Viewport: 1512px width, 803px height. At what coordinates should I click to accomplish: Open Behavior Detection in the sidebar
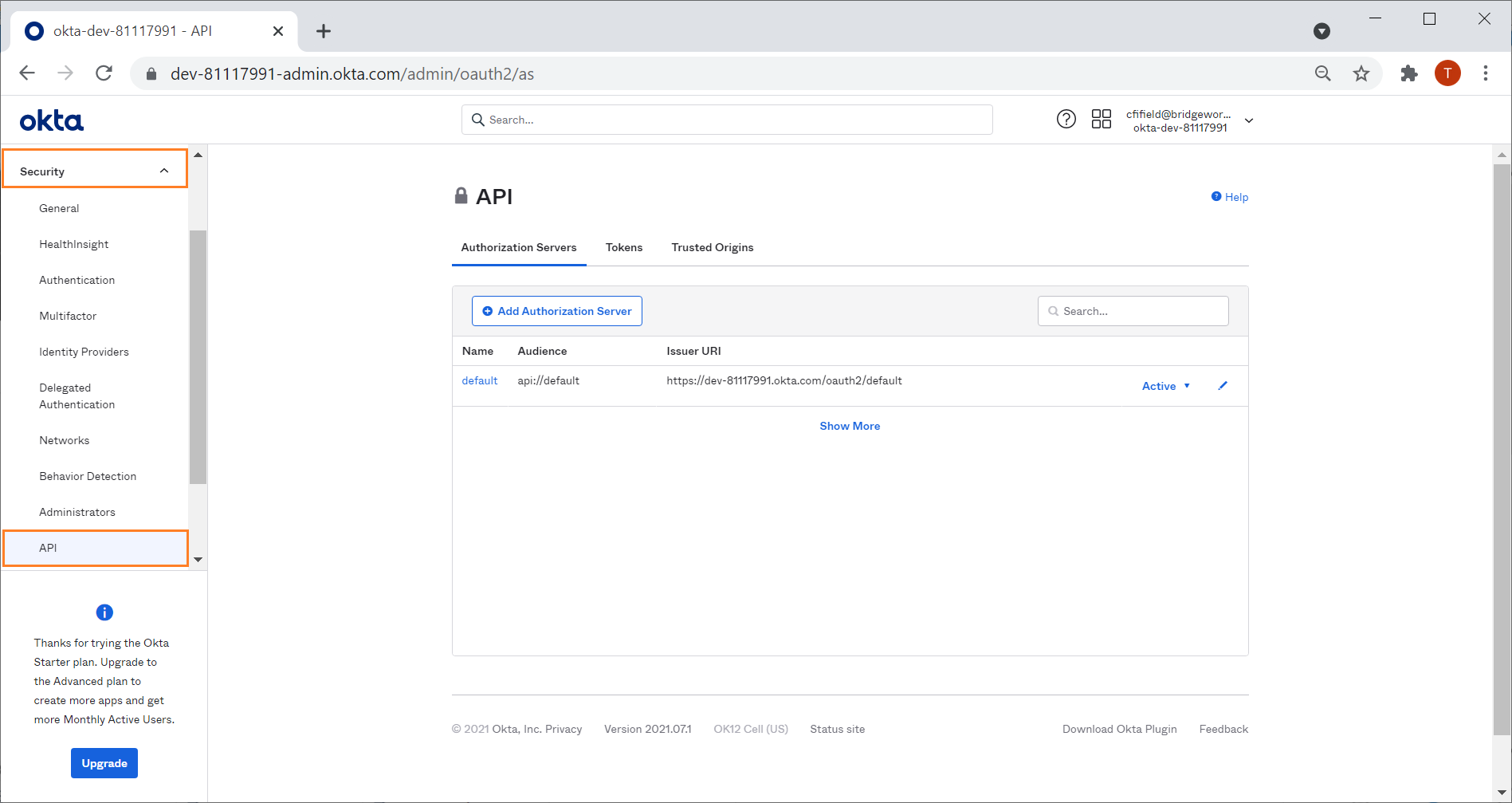coord(88,476)
